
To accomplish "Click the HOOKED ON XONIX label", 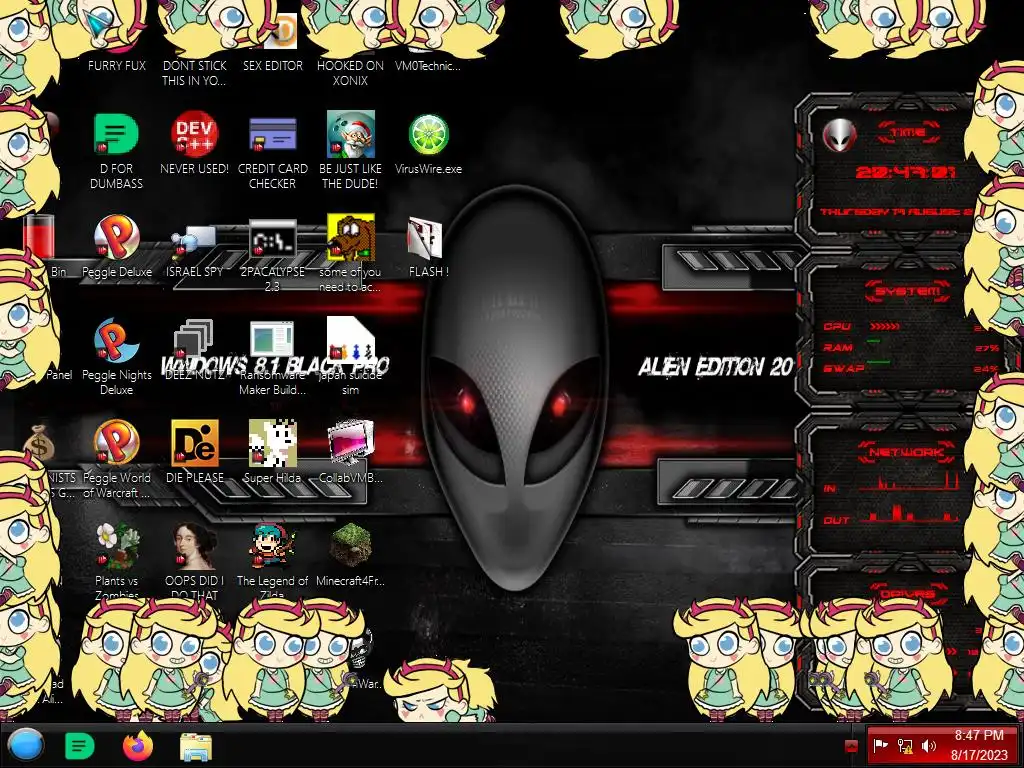I will coord(351,73).
